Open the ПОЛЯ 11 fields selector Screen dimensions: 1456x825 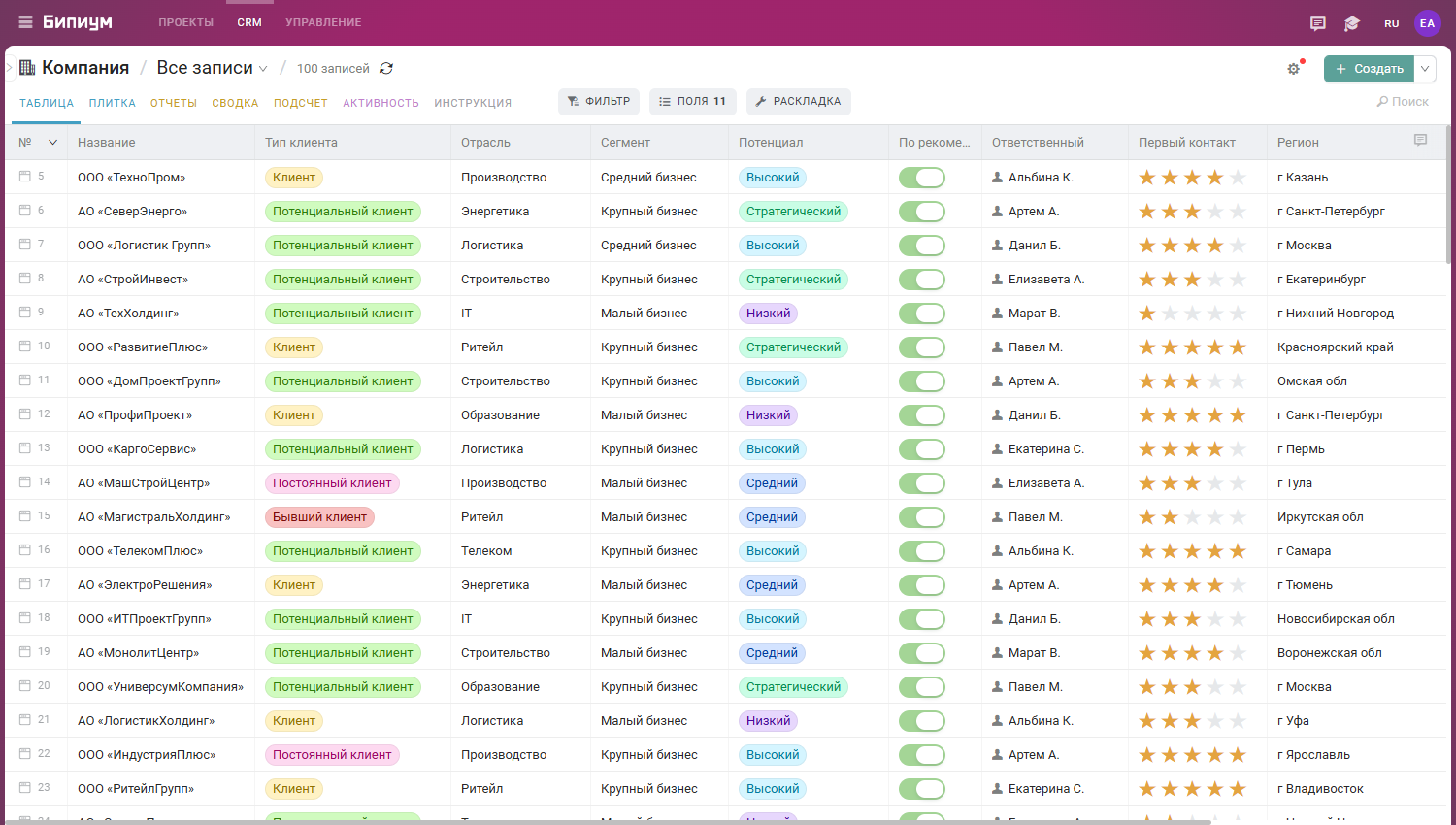pos(692,101)
